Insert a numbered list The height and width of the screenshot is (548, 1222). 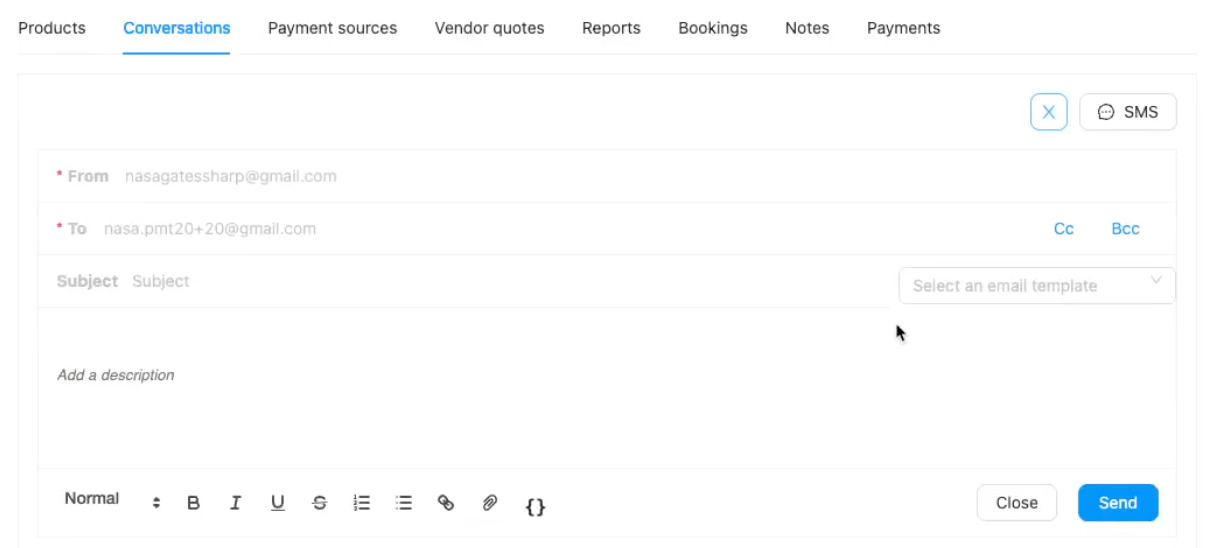[362, 503]
